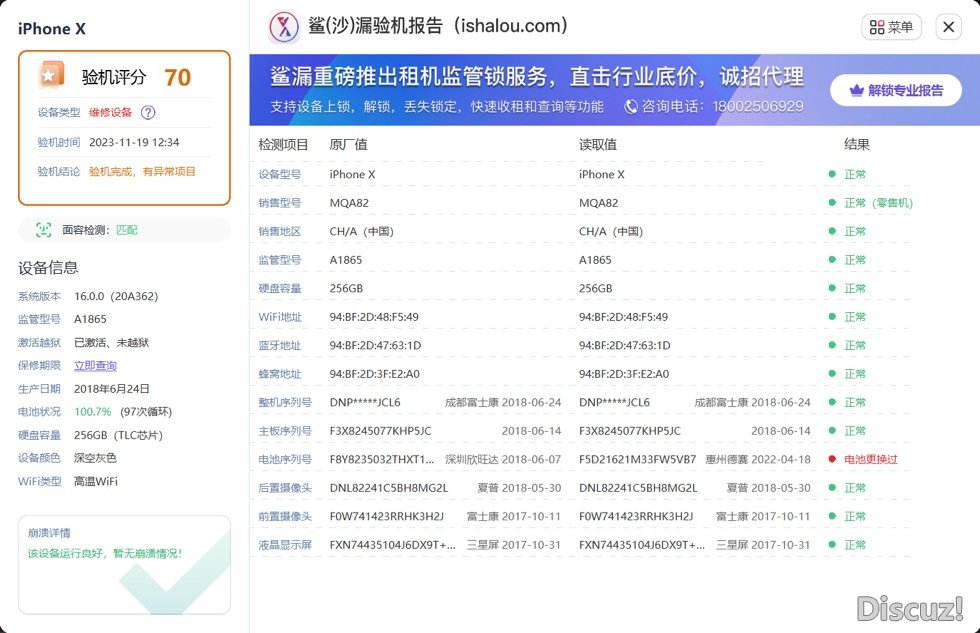Viewport: 980px width, 633px height.
Task: Click the 整机序列号 row label
Action: pyautogui.click(x=285, y=402)
